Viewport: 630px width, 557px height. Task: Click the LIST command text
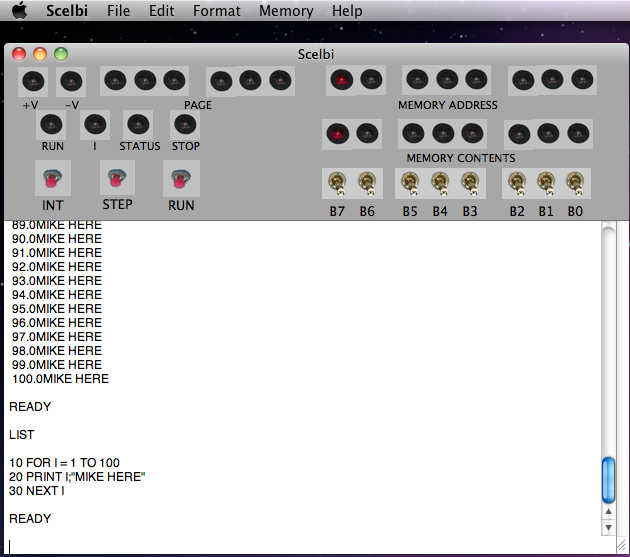coord(22,434)
